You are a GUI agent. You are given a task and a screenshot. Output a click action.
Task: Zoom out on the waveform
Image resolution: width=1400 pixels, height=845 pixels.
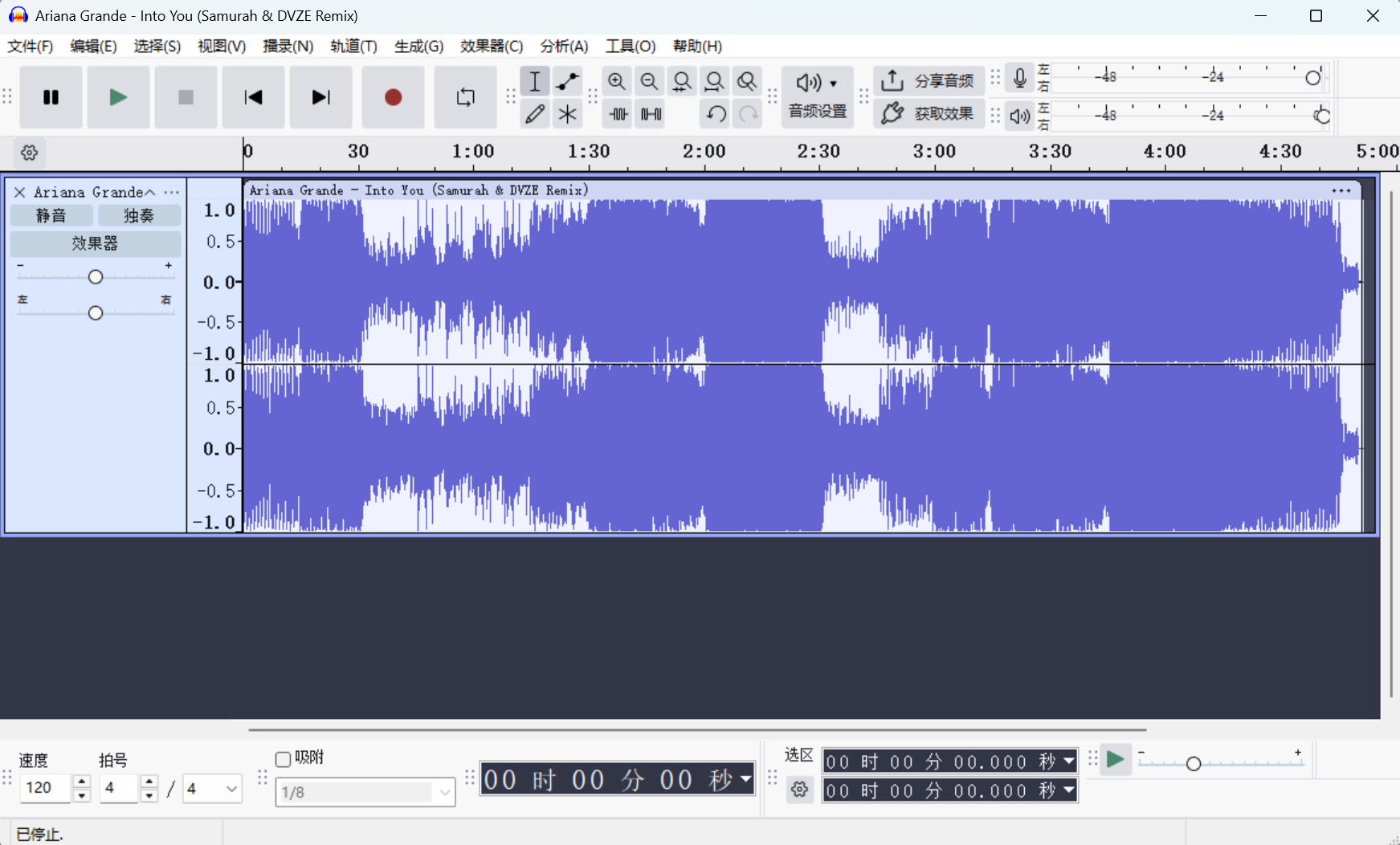click(649, 81)
